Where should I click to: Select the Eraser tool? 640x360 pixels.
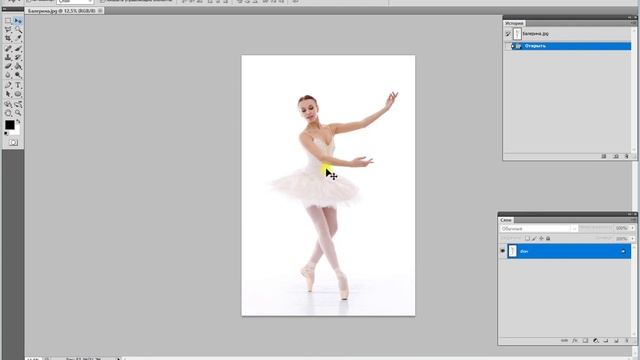[8, 67]
